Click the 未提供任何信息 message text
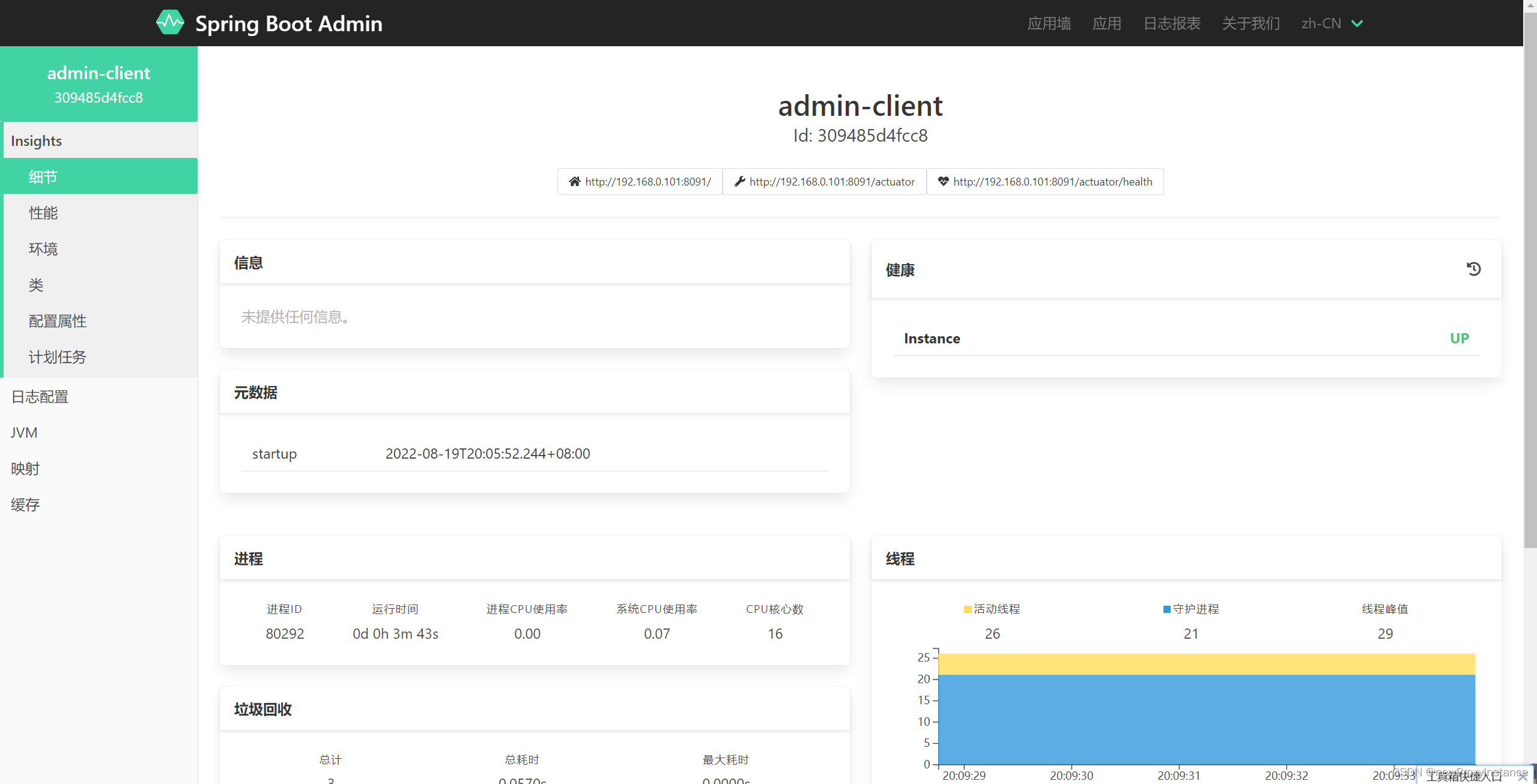This screenshot has height=784, width=1537. [x=295, y=316]
